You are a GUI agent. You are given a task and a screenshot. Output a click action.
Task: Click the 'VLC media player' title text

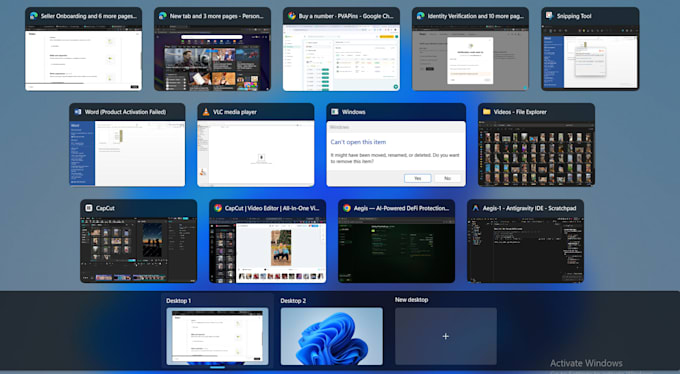click(235, 112)
